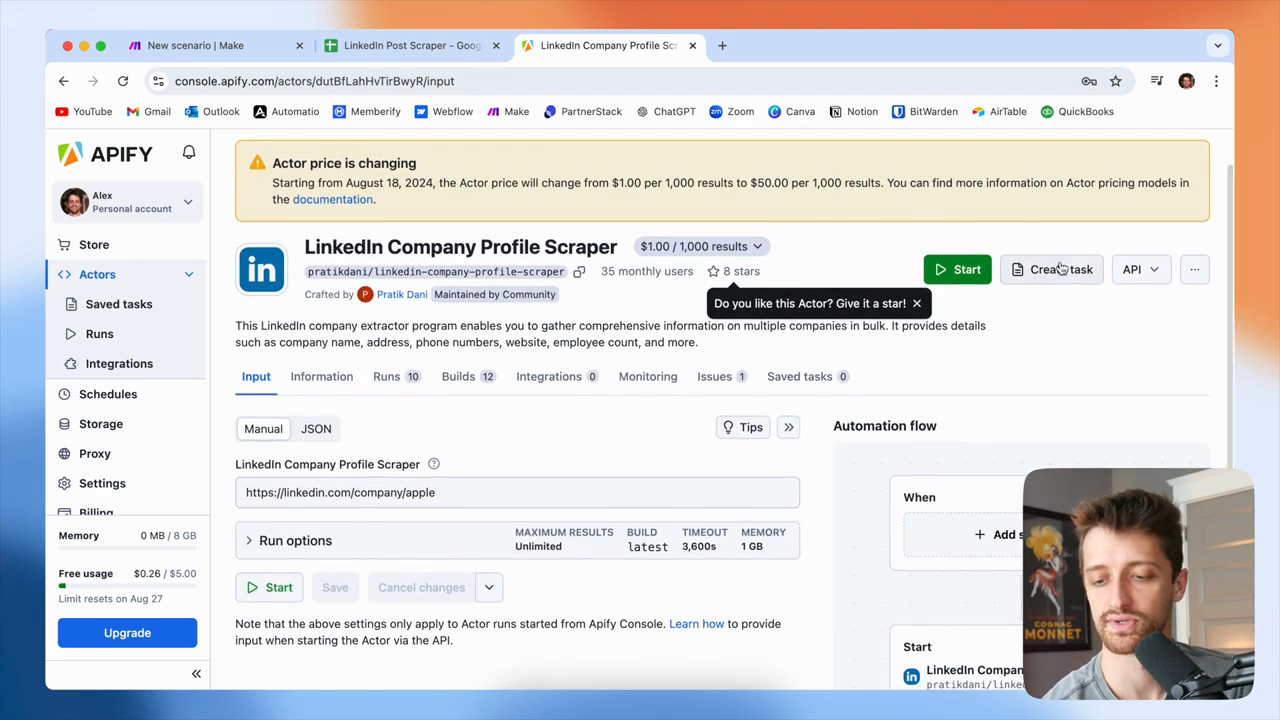Open the Monitoring tab
Image resolution: width=1280 pixels, height=720 pixels.
click(648, 376)
